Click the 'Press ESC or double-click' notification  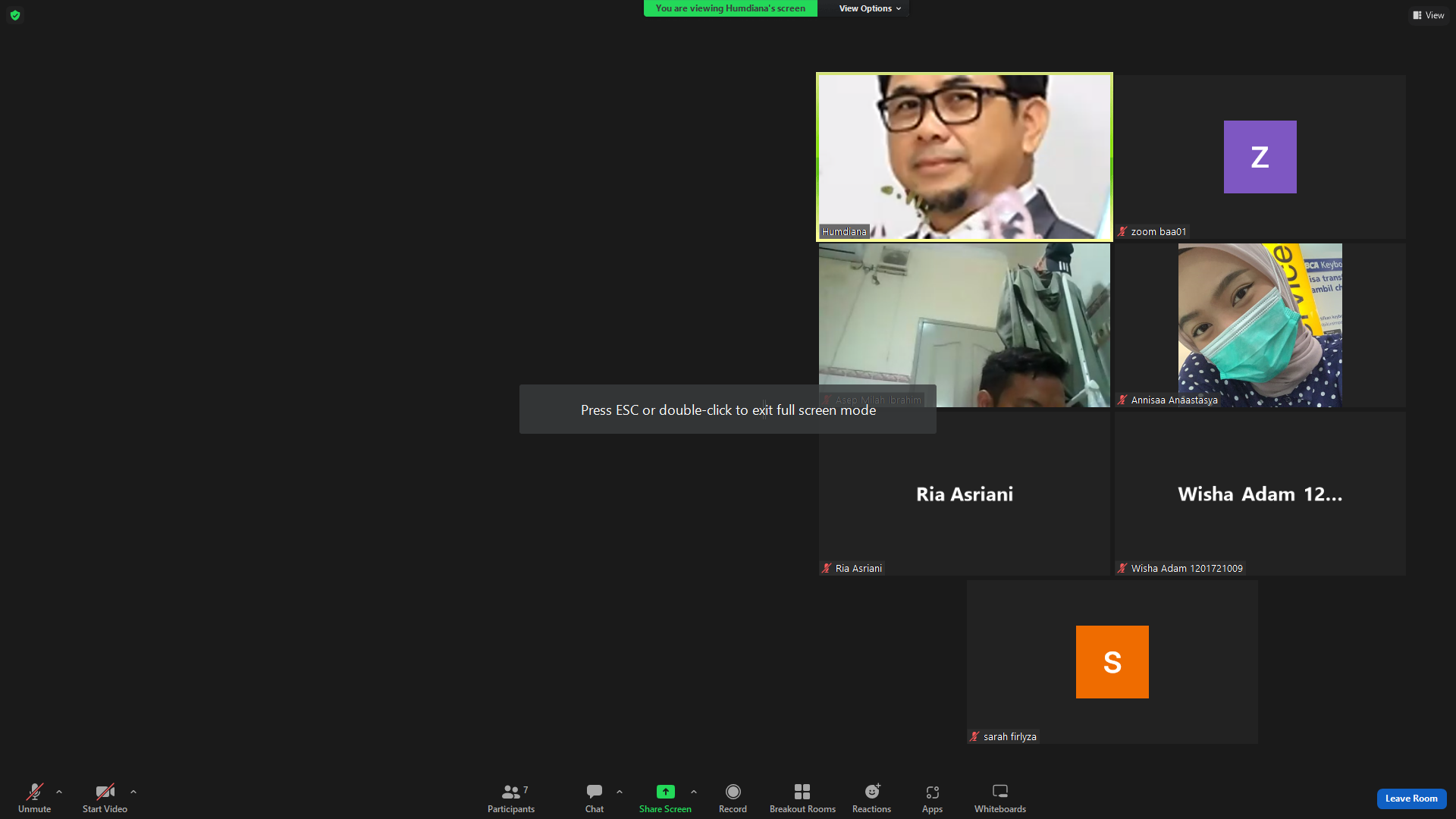point(728,409)
